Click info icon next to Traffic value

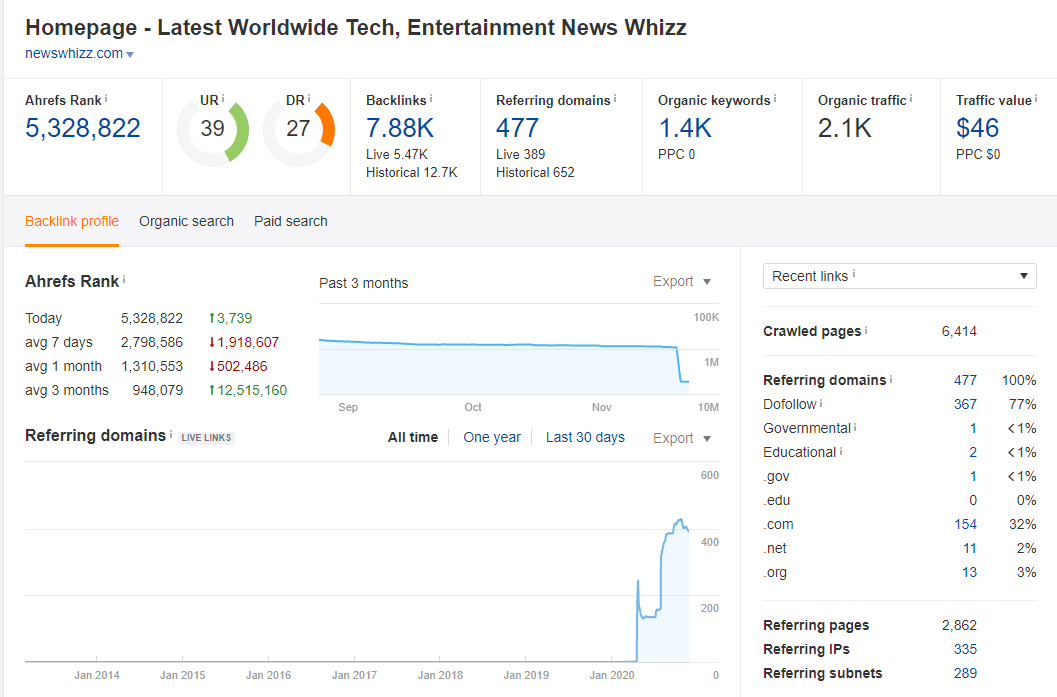(x=1036, y=100)
